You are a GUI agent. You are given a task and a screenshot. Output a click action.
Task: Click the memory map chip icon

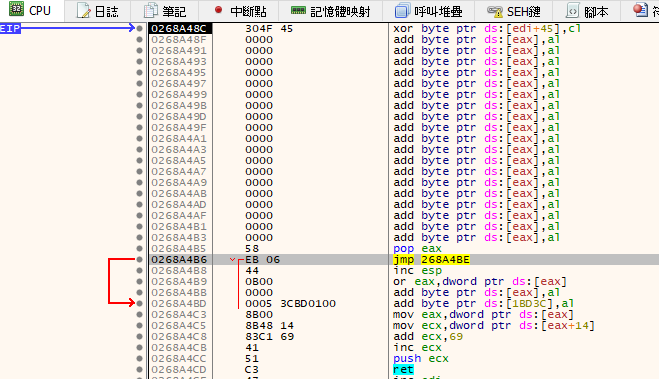298,10
